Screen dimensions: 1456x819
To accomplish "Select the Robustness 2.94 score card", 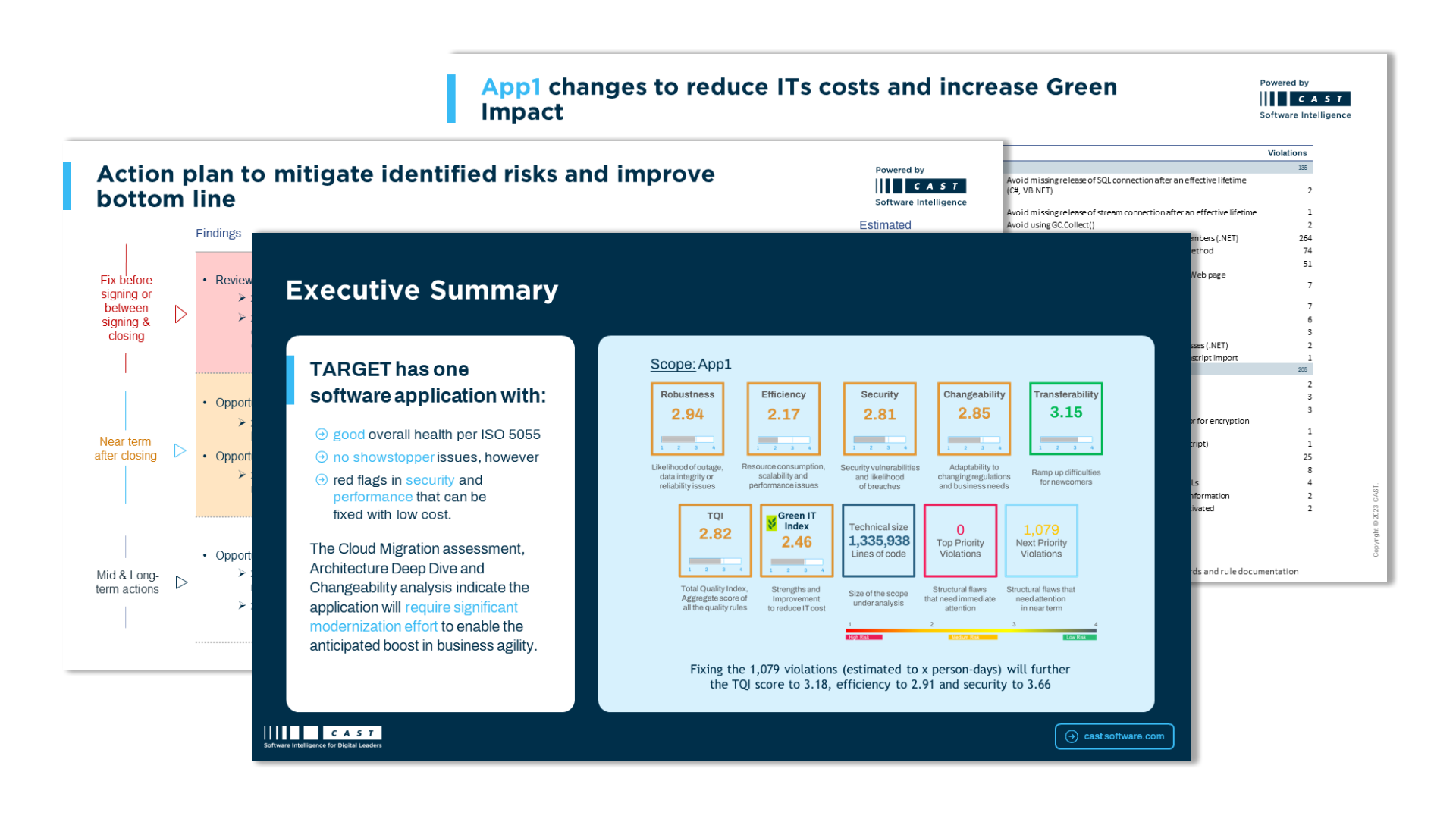I will coord(687,419).
